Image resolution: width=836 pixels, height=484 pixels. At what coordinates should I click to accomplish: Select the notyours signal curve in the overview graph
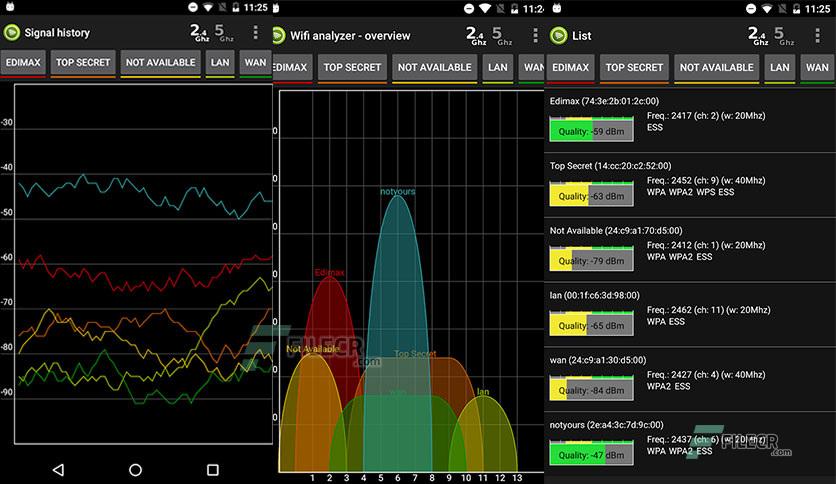[x=397, y=299]
